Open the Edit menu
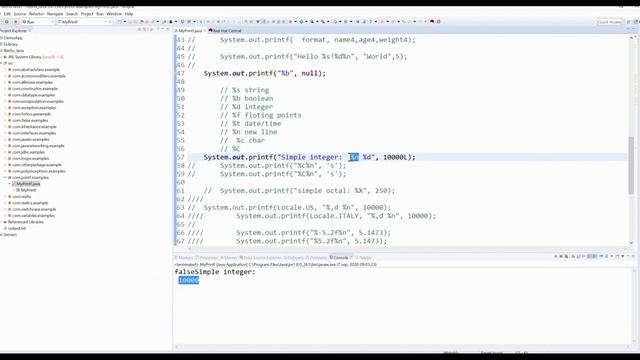The image size is (640, 360). click(x=7, y=14)
